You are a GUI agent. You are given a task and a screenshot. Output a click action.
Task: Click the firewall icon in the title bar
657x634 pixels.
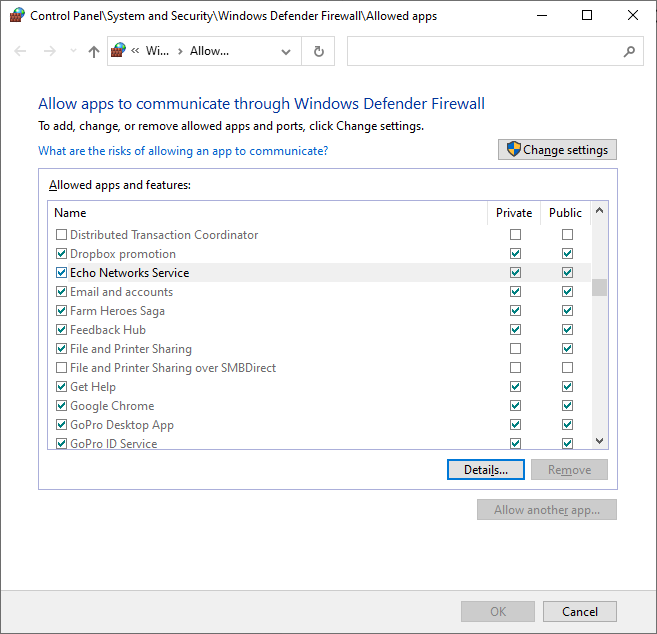[x=17, y=16]
